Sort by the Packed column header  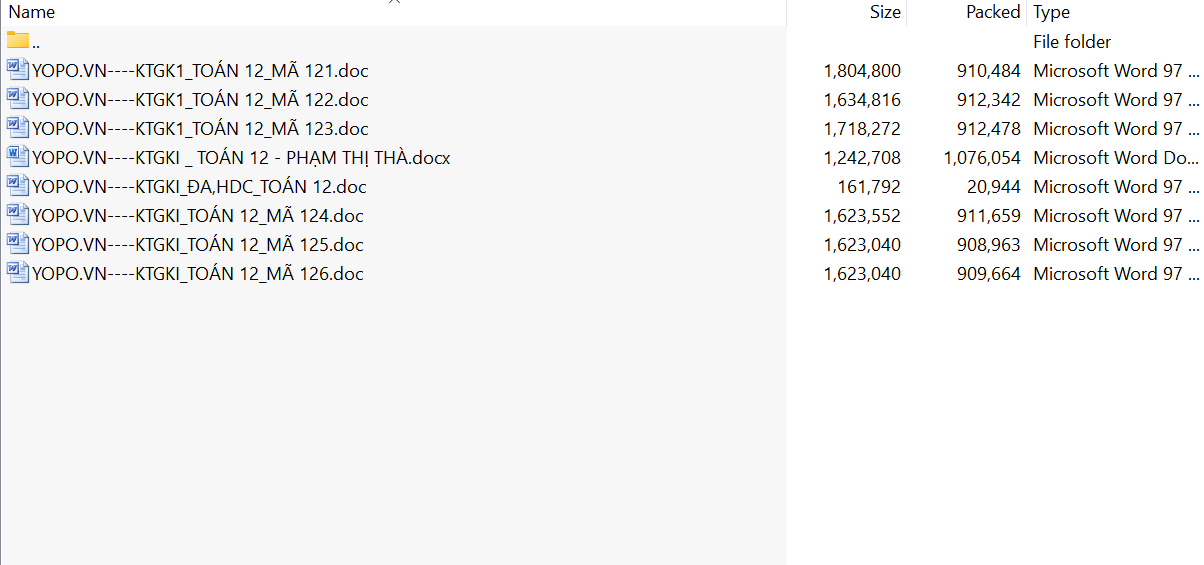point(992,13)
